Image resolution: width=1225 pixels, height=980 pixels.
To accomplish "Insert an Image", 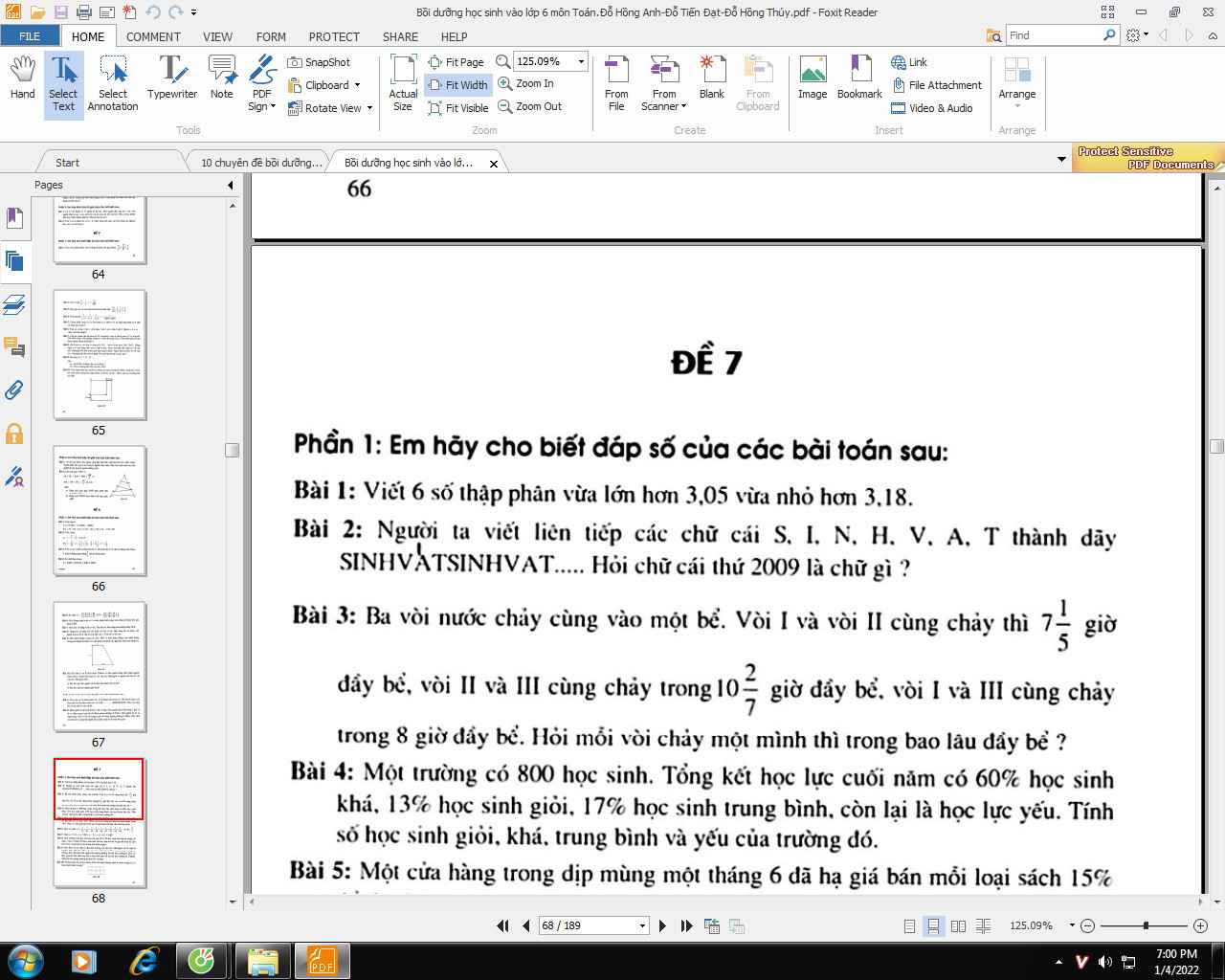I will 813,78.
